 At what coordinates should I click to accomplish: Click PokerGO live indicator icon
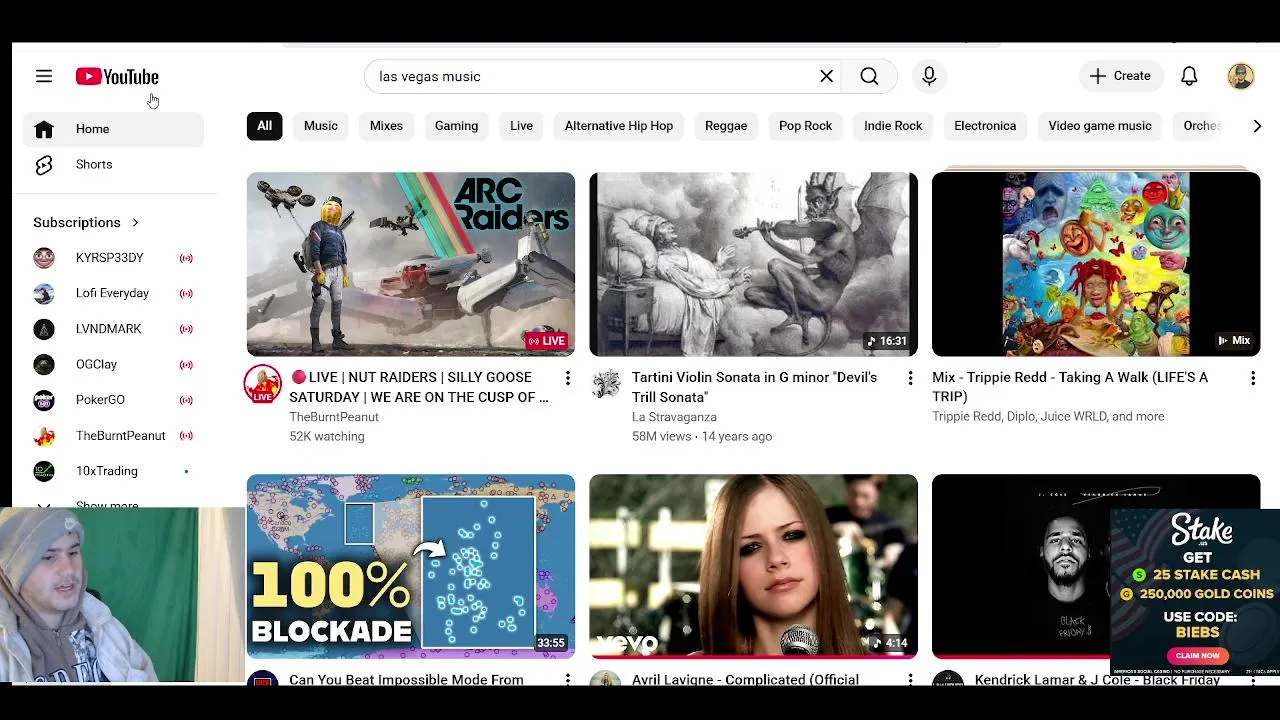coord(186,400)
